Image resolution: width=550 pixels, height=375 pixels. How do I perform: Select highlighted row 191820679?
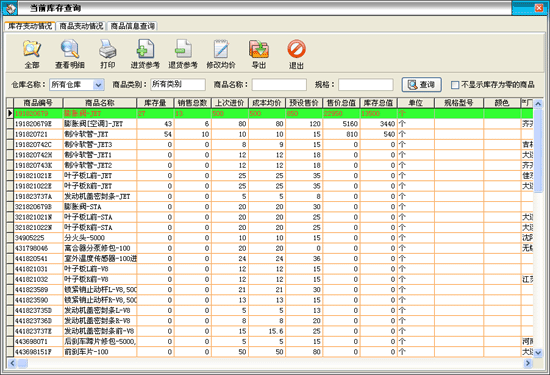click(270, 113)
